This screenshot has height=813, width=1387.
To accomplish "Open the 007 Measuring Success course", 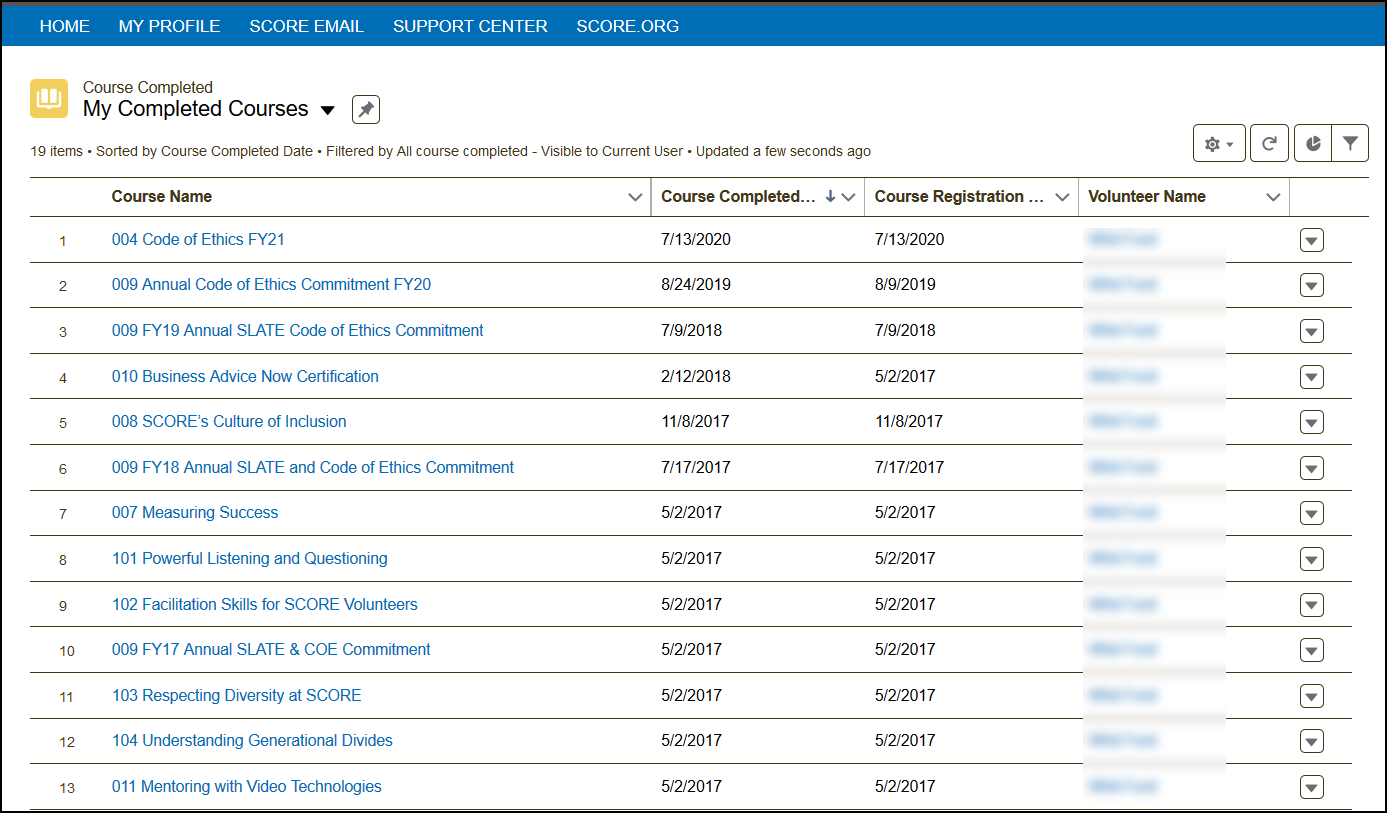I will point(195,512).
